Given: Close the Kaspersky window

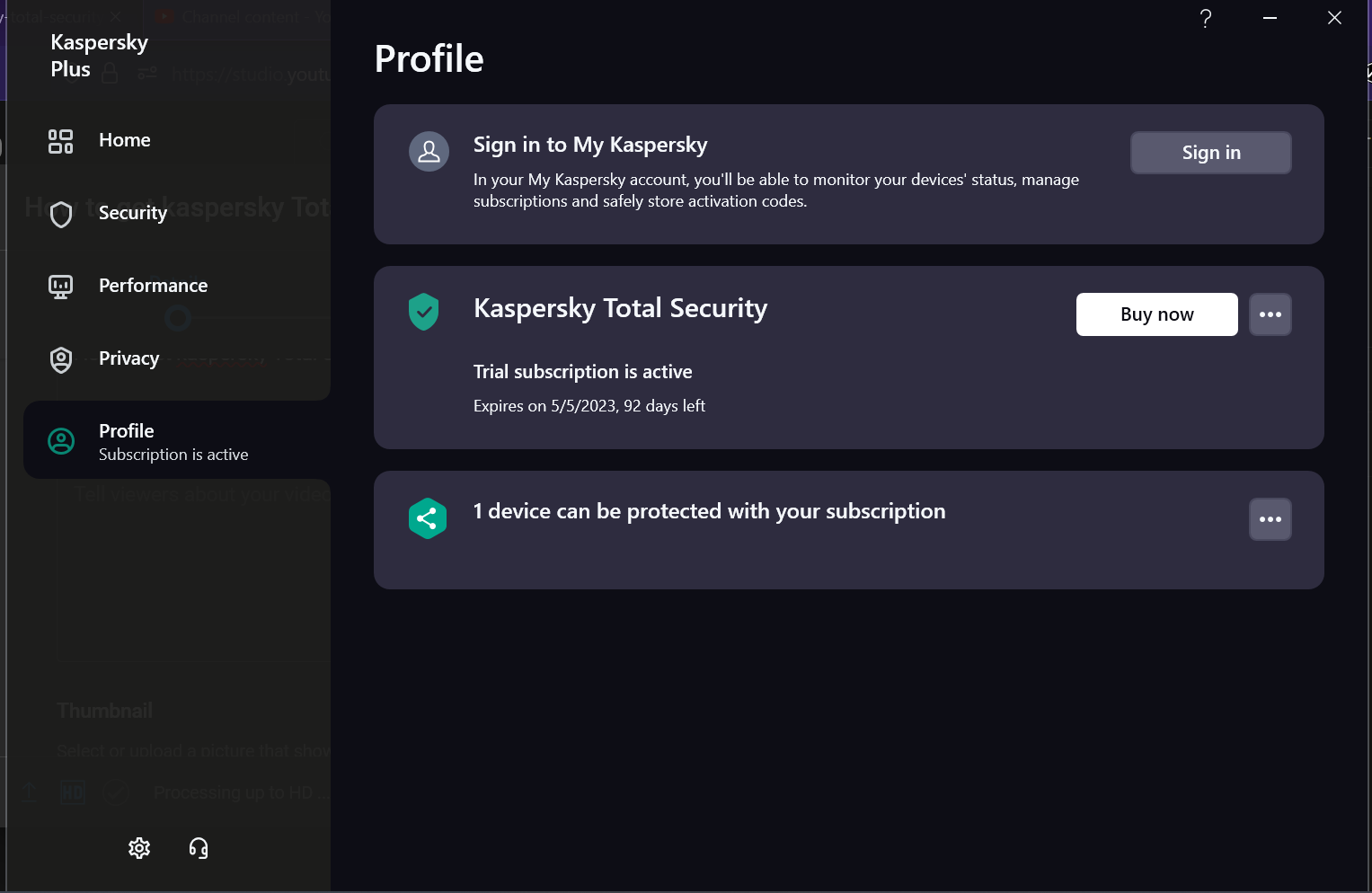Looking at the screenshot, I should click(1334, 18).
